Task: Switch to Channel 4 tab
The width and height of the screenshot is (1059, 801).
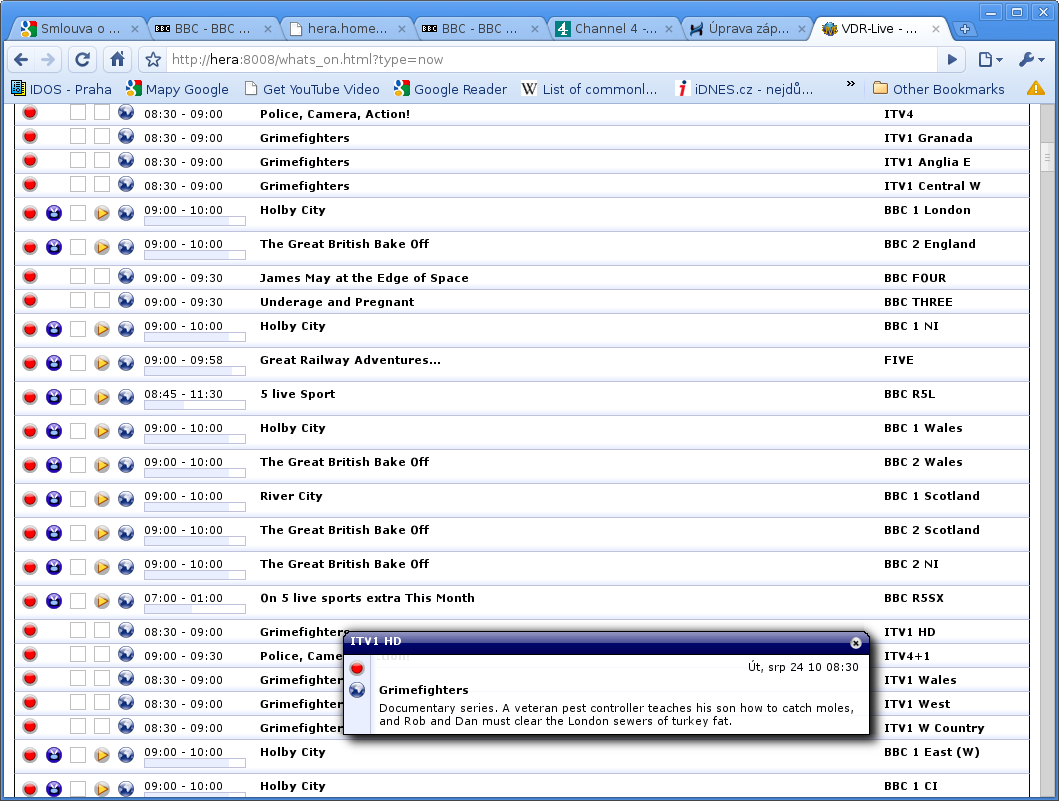Action: (614, 29)
